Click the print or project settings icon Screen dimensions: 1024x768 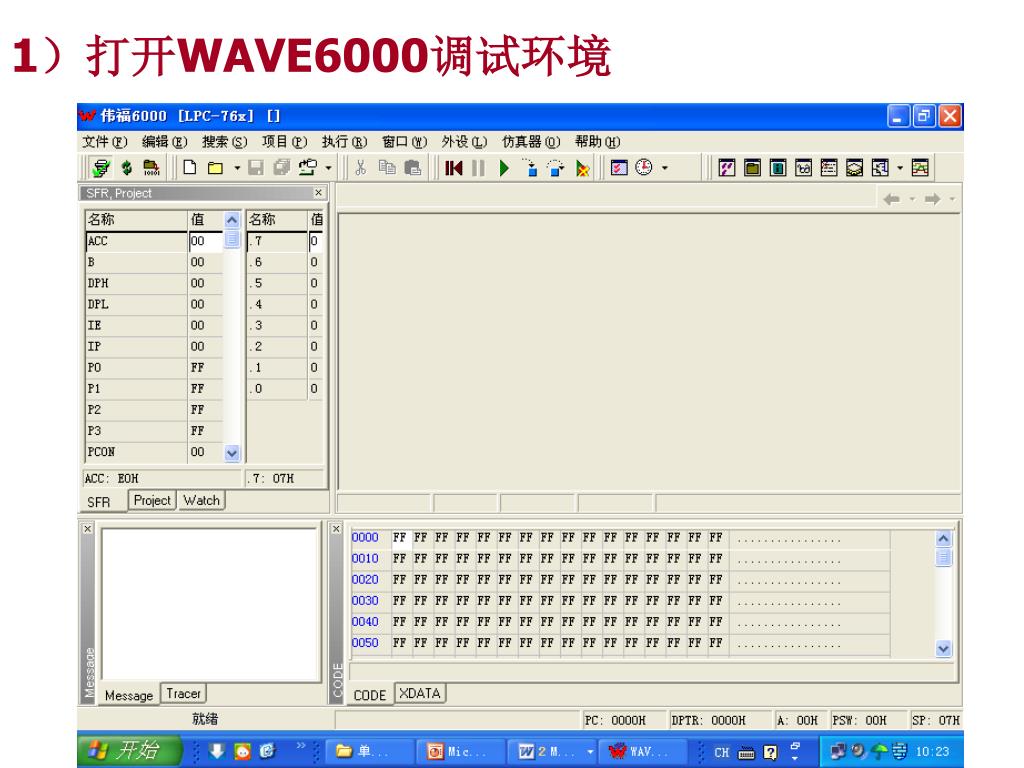pyautogui.click(x=308, y=168)
